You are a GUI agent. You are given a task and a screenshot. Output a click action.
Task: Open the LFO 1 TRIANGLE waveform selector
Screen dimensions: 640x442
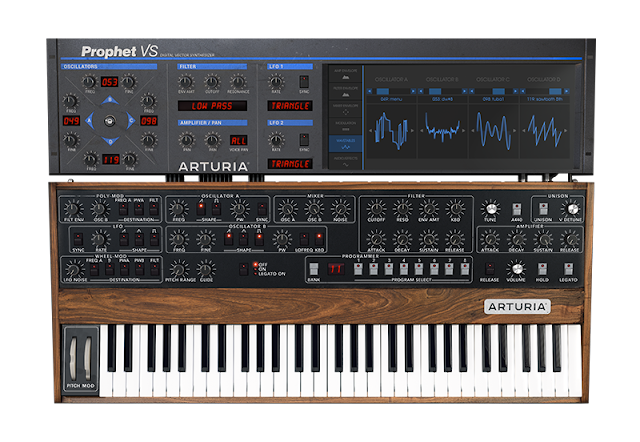click(290, 106)
